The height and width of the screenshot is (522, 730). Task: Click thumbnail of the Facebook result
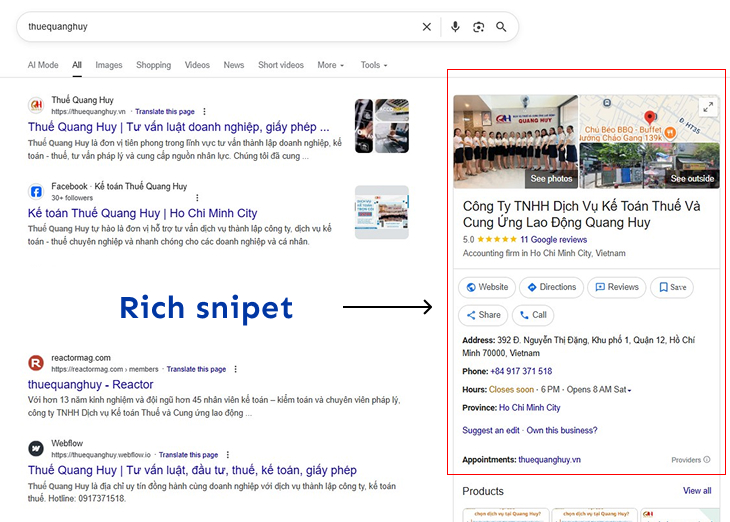[382, 212]
